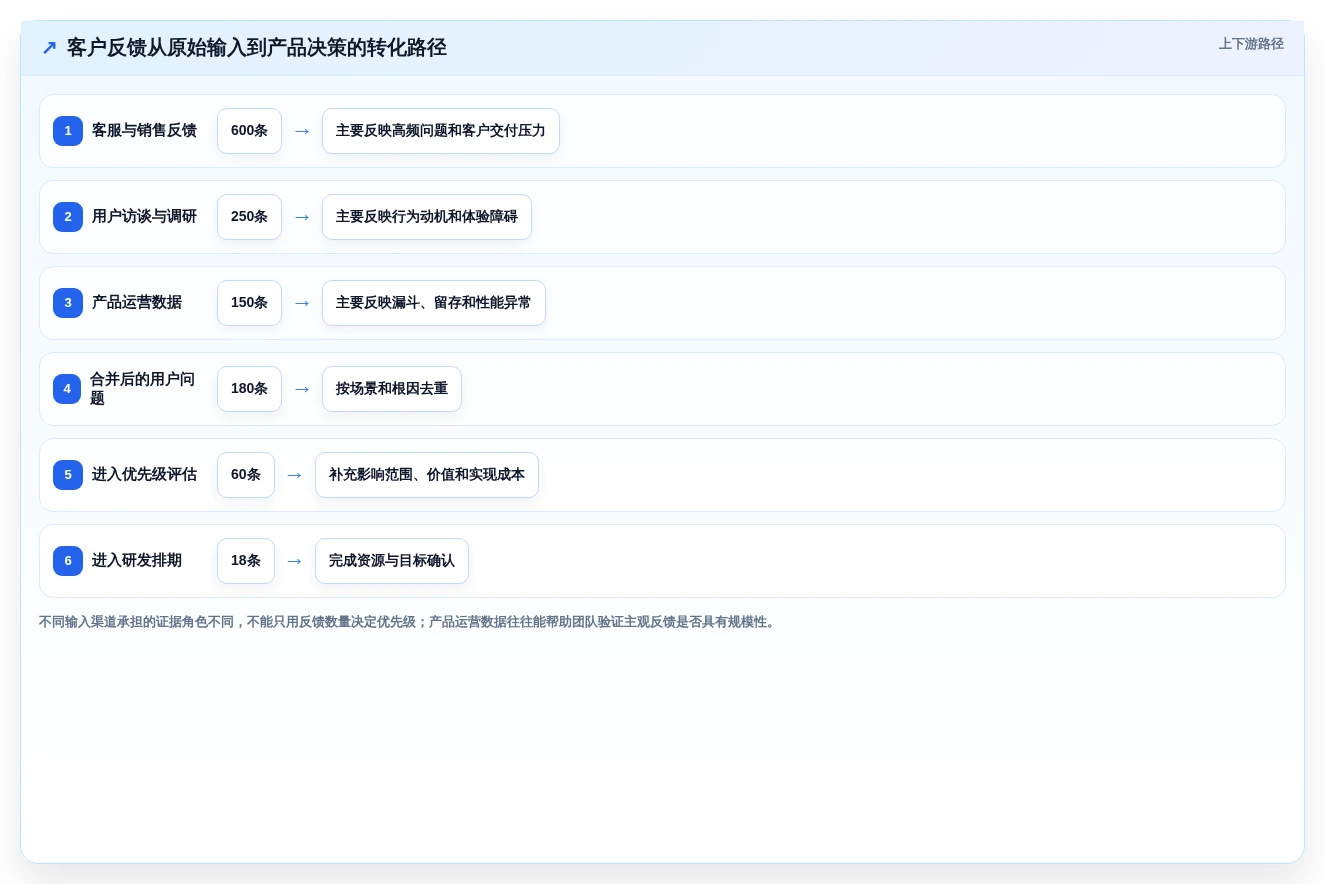Click the 180条 count chip
The image size is (1325, 884).
coord(249,389)
